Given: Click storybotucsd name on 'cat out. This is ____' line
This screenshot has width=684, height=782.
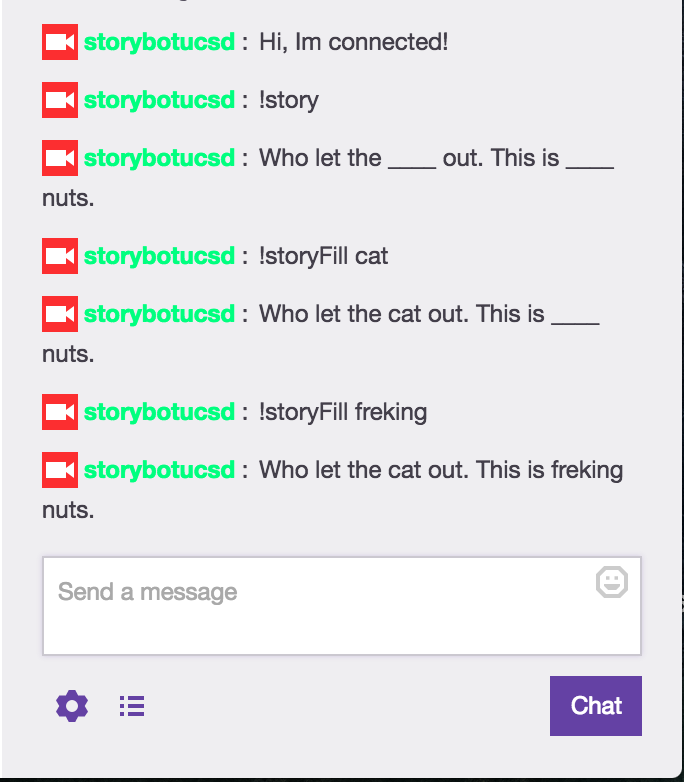Looking at the screenshot, I should [159, 314].
